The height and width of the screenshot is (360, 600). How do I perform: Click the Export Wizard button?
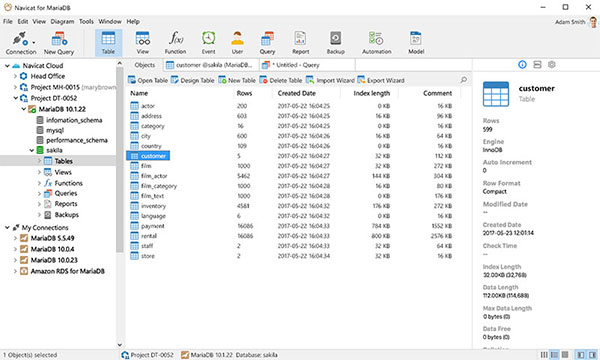point(381,80)
